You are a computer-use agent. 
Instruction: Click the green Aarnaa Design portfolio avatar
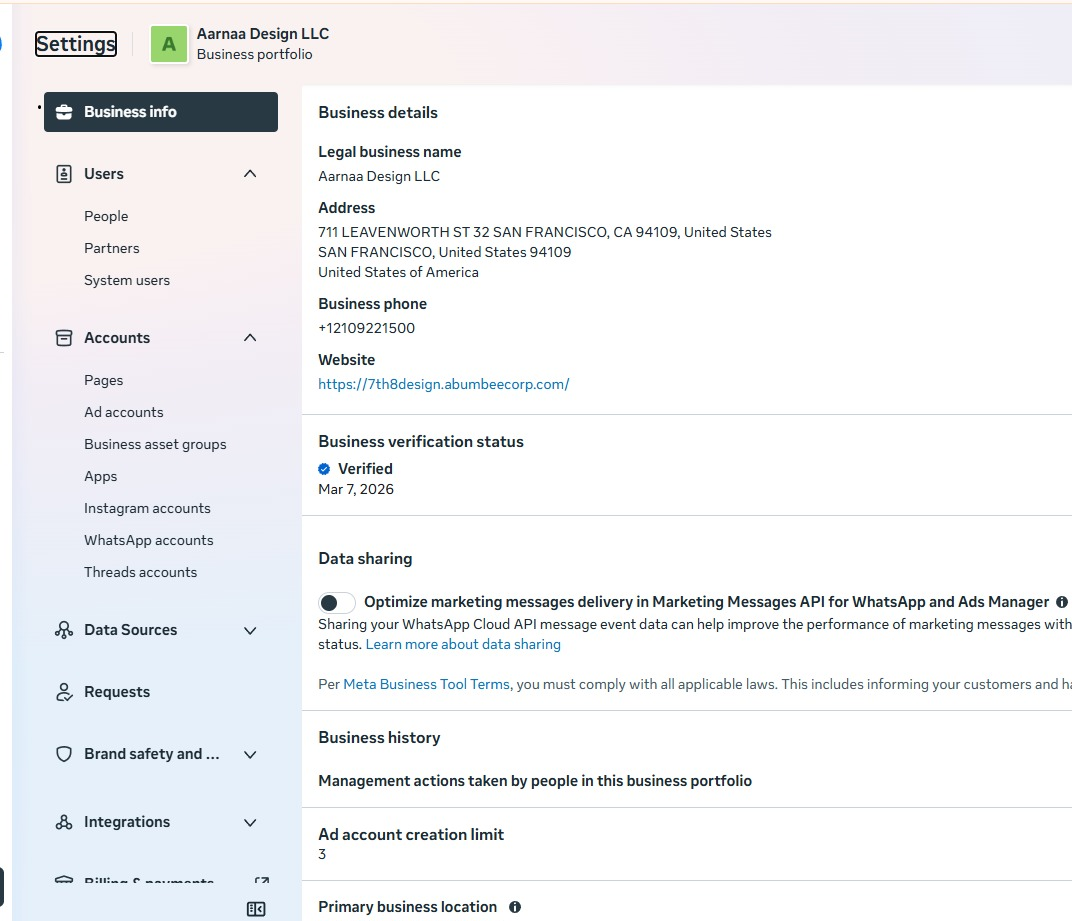pyautogui.click(x=169, y=44)
